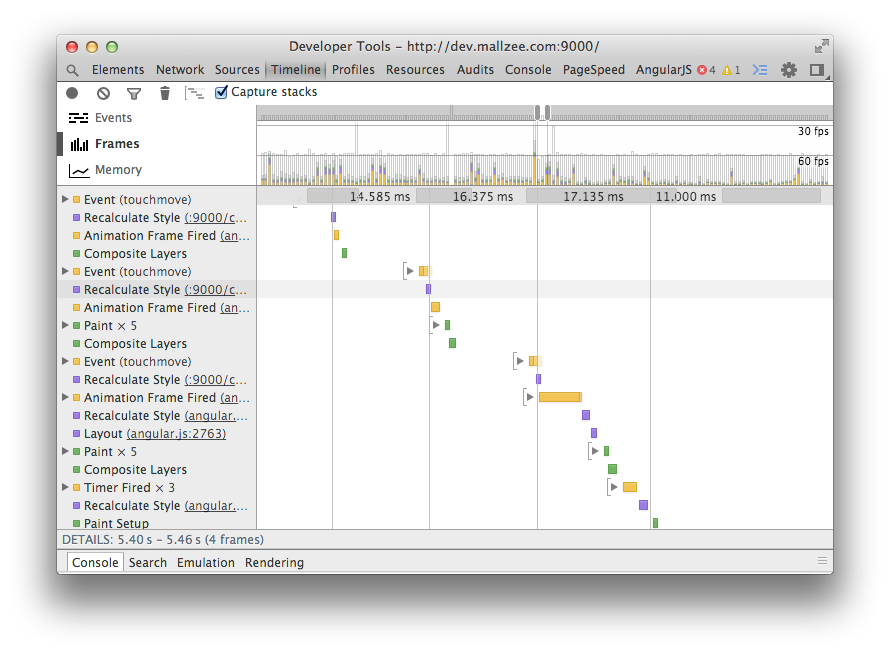Click the yellow warning count icon

pos(727,70)
